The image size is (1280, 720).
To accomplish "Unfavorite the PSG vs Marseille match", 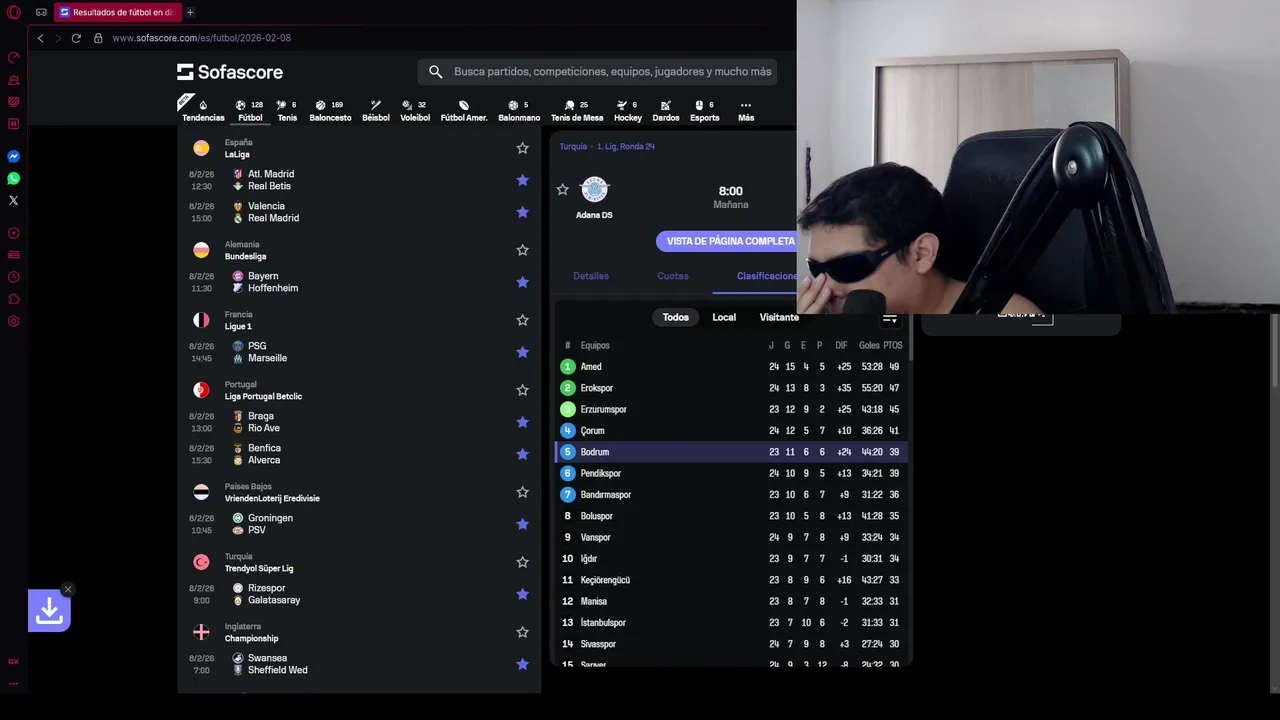I will tap(522, 352).
